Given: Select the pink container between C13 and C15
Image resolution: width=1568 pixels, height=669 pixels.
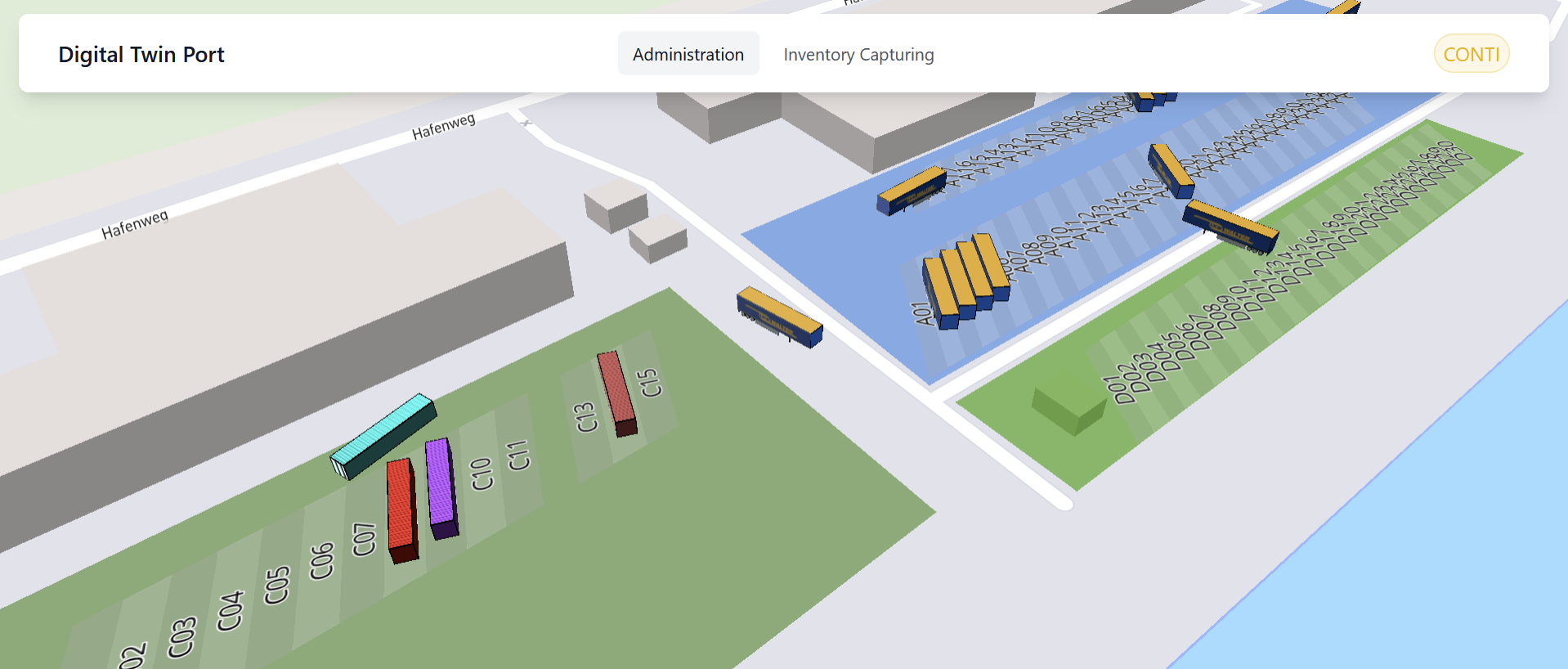Looking at the screenshot, I should tap(616, 391).
